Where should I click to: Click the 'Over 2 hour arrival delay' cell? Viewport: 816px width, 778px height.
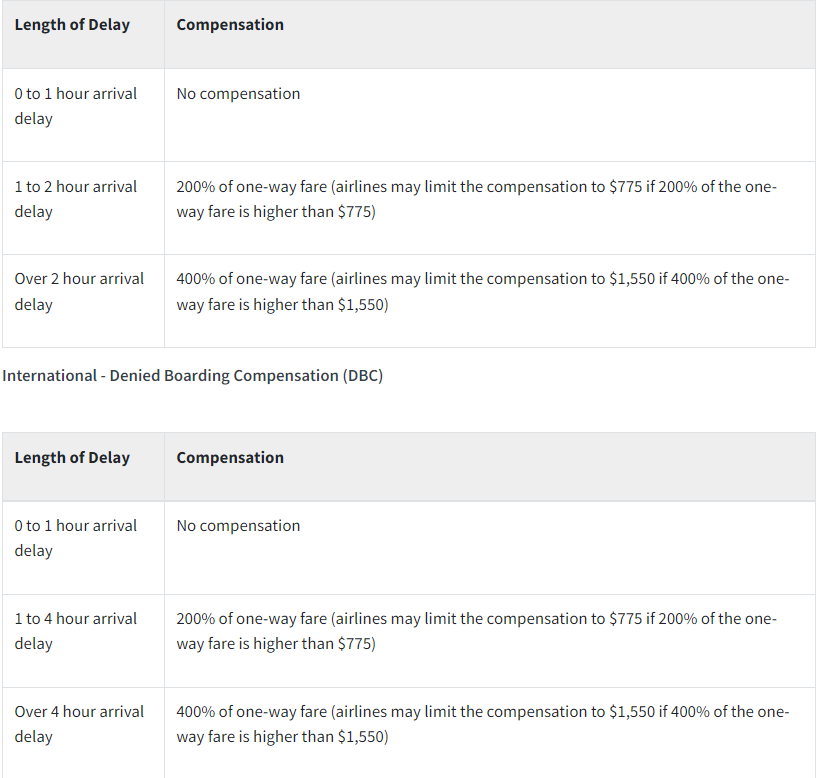(x=79, y=291)
